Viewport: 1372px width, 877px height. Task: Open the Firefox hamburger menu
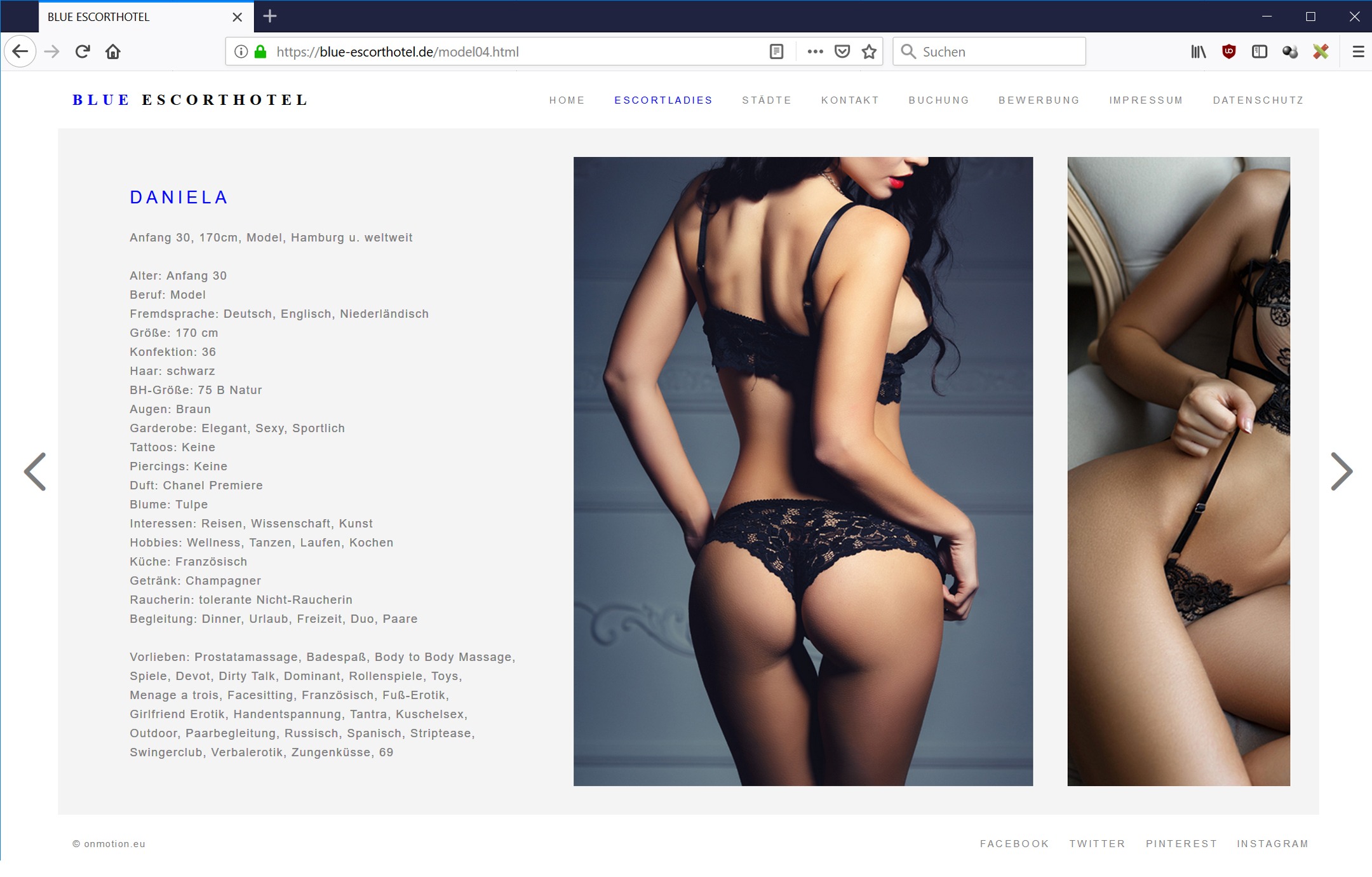pos(1358,51)
